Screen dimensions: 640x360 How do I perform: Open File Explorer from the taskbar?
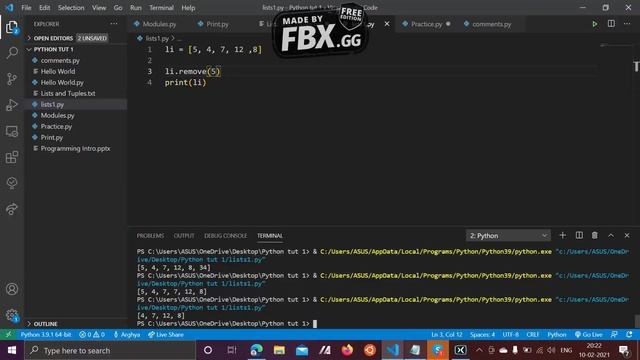pos(279,350)
